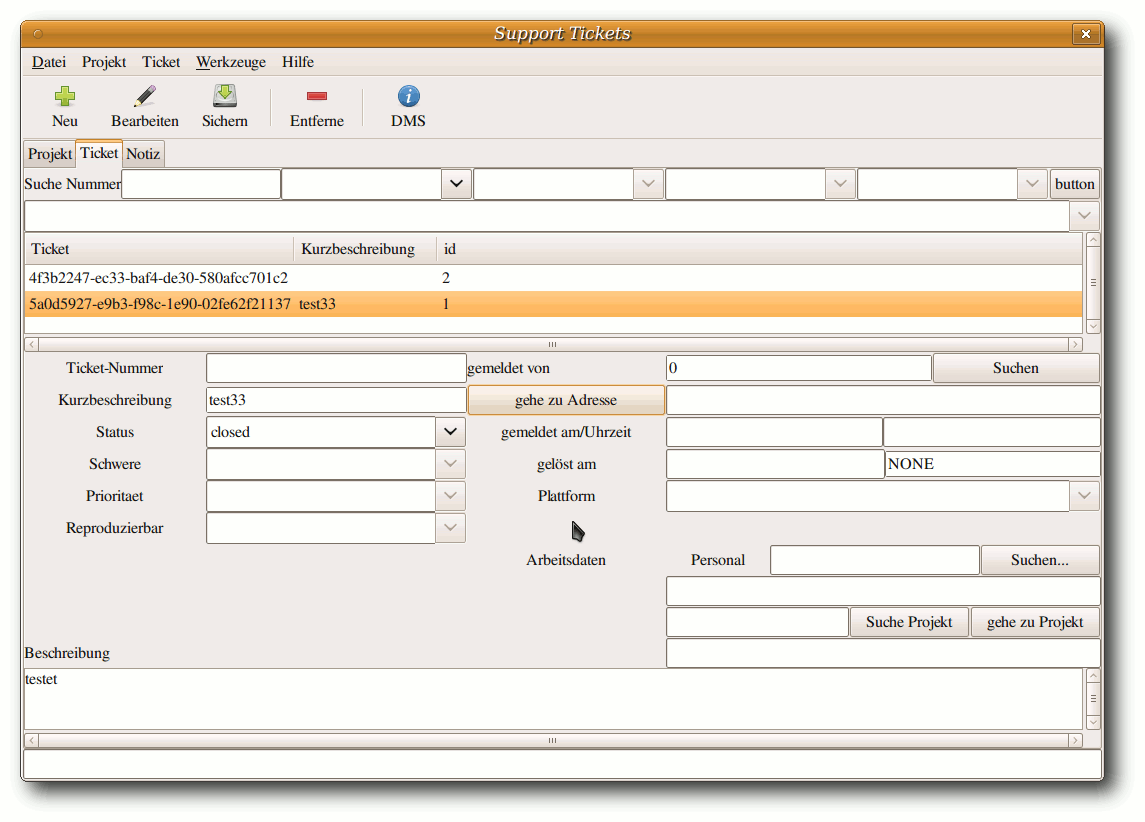The height and width of the screenshot is (822, 1145).
Task: Expand the wide dropdown below the search row
Action: coord(1084,216)
